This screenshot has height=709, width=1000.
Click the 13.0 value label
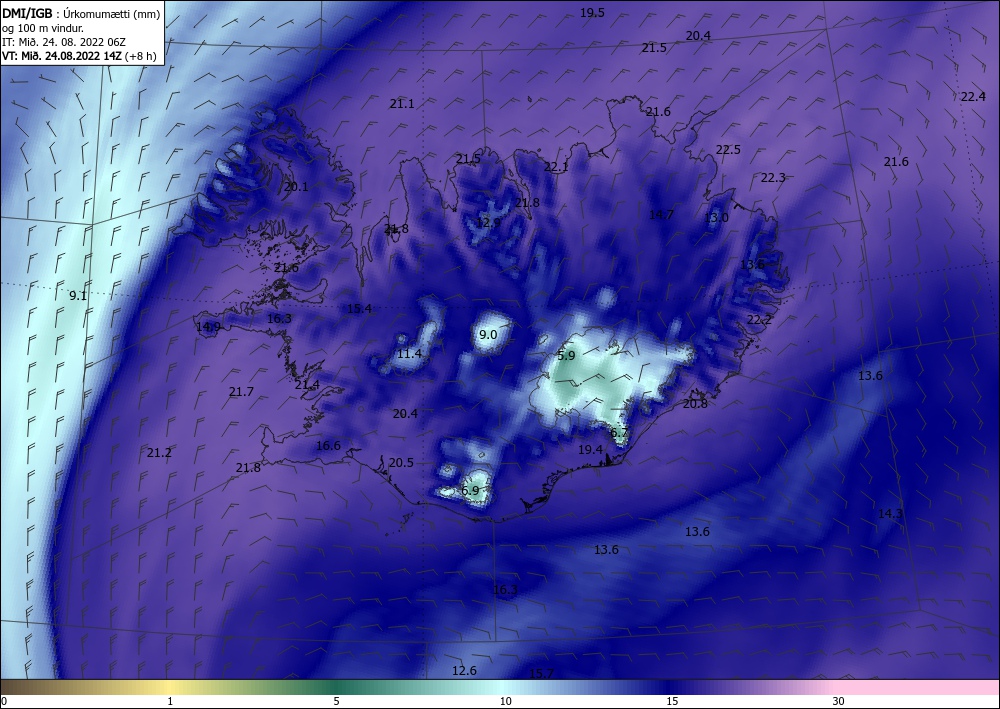coord(716,217)
